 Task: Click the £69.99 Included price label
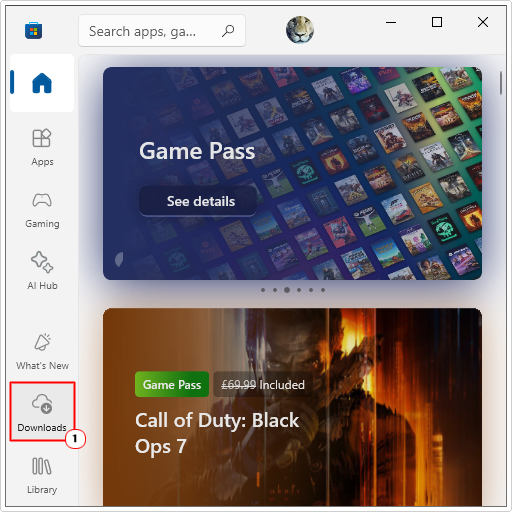[263, 385]
